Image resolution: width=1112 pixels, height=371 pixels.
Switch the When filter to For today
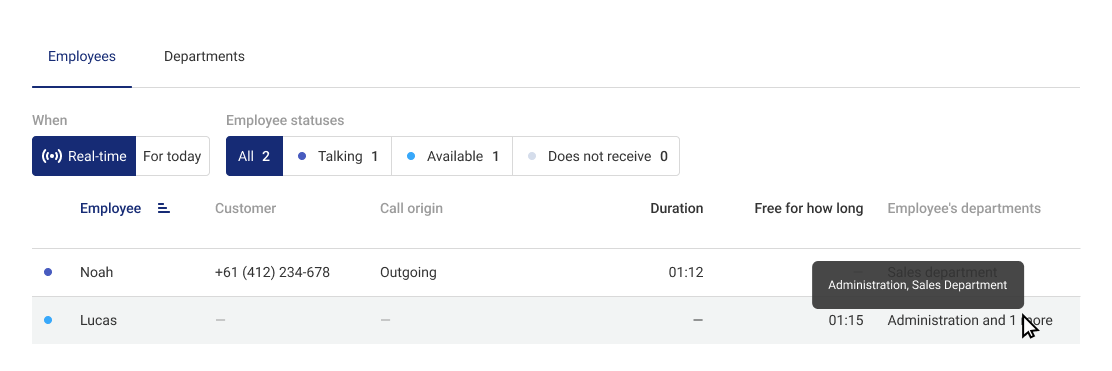tap(172, 156)
